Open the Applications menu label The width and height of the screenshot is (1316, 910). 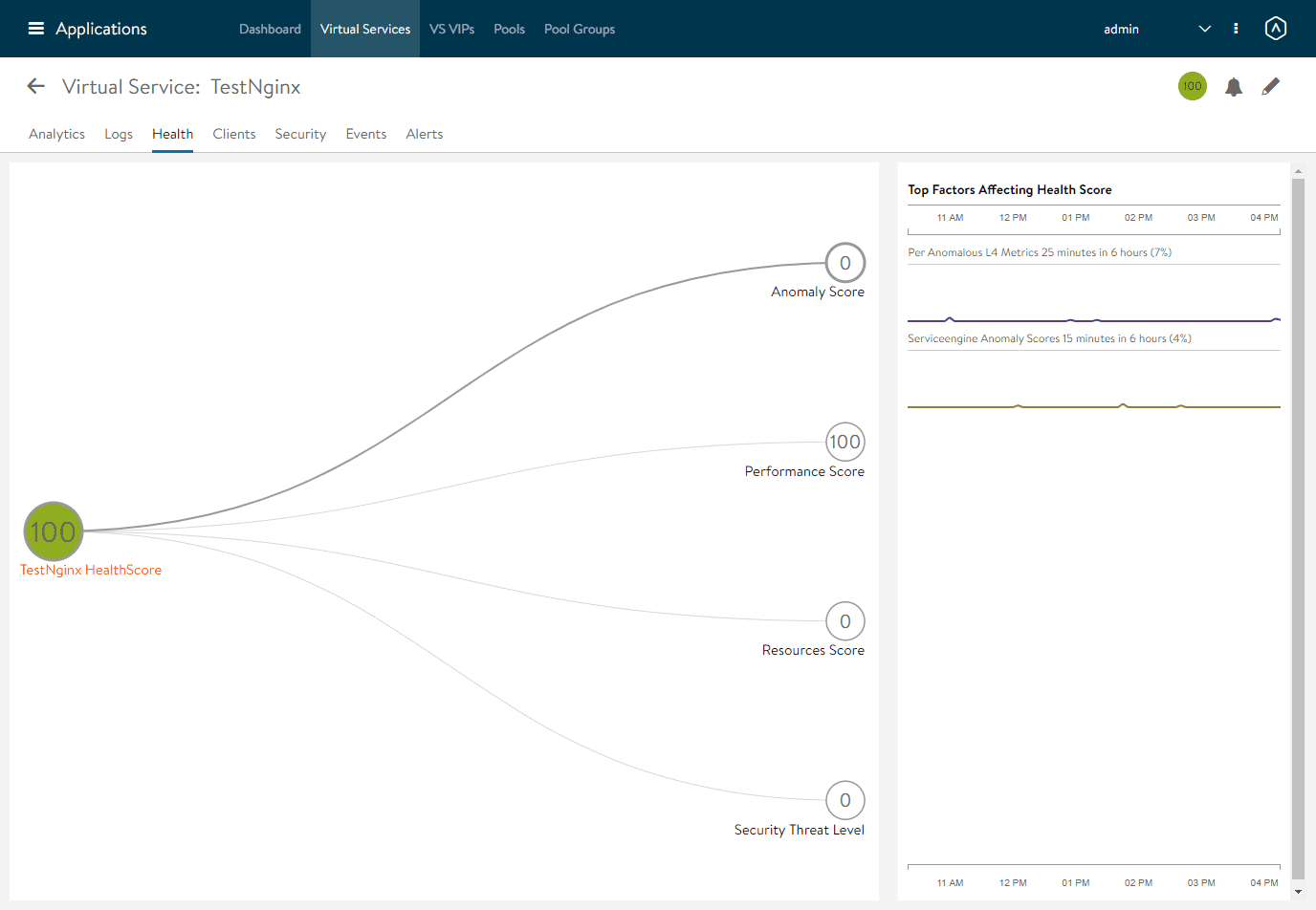point(101,29)
